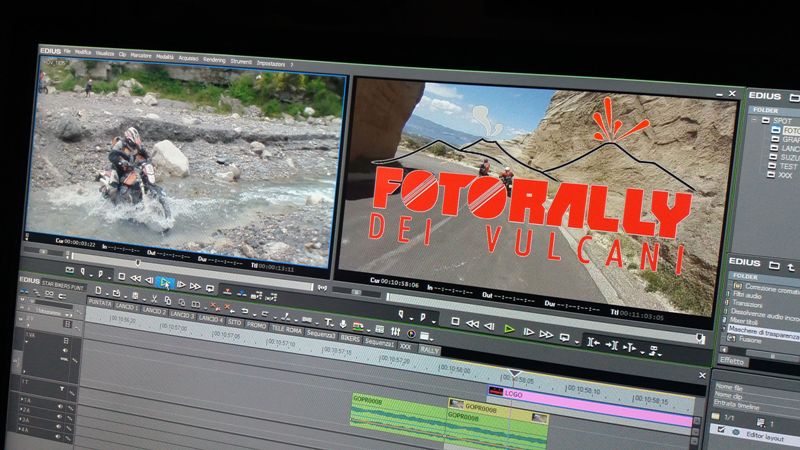
Task: Expand audio track 3A triangle
Action: pyautogui.click(x=20, y=419)
